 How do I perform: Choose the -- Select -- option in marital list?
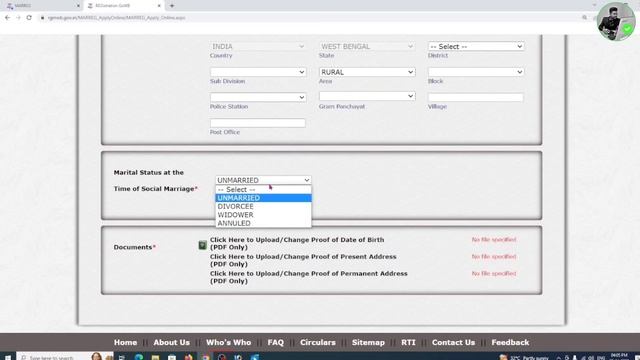pyautogui.click(x=263, y=189)
